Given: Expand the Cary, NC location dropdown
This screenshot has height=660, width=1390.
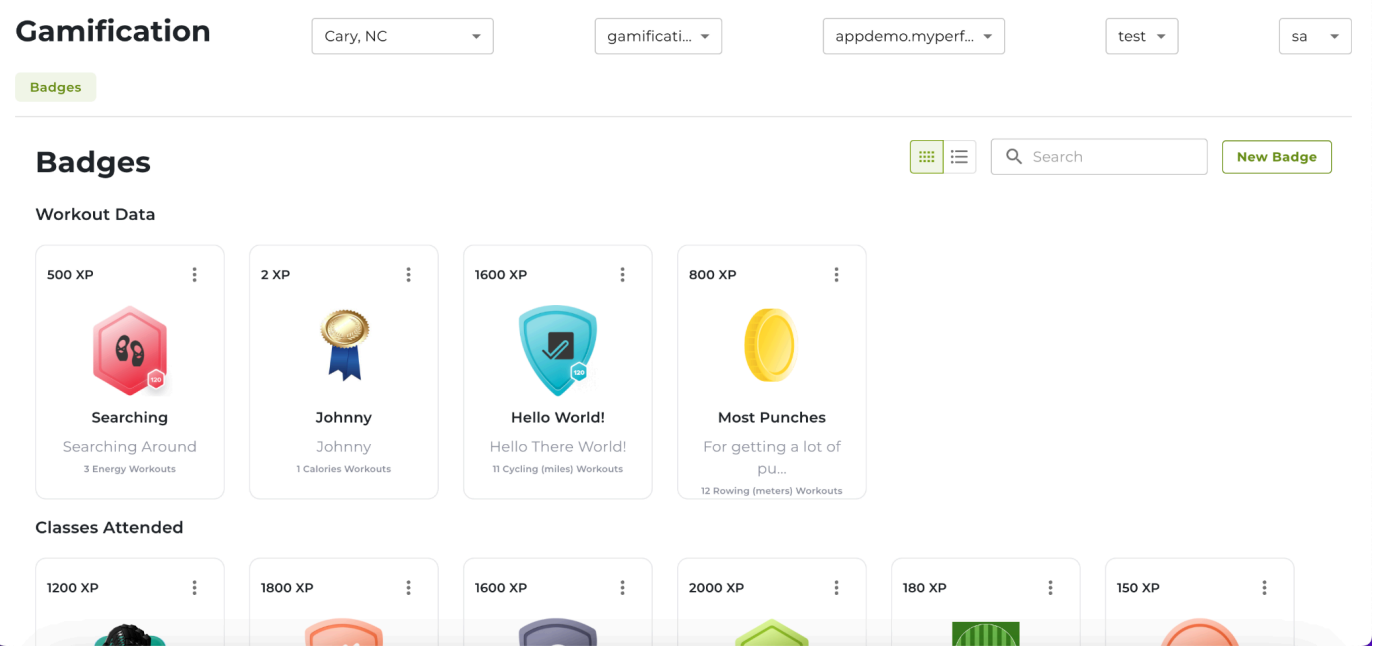Looking at the screenshot, I should (x=402, y=37).
